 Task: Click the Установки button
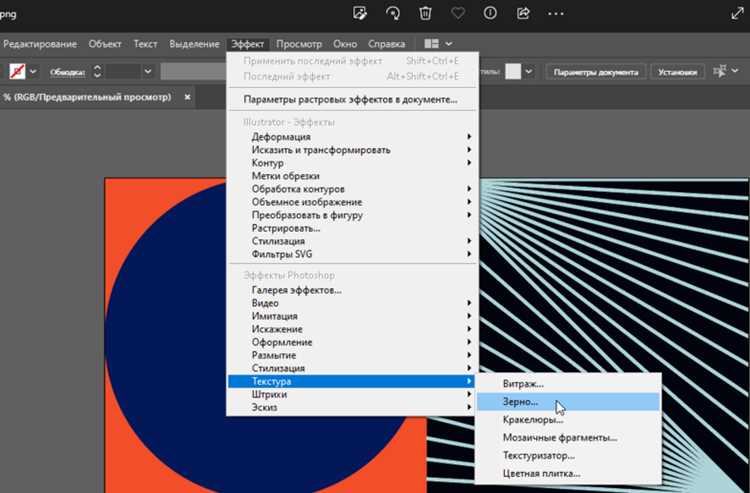[677, 72]
